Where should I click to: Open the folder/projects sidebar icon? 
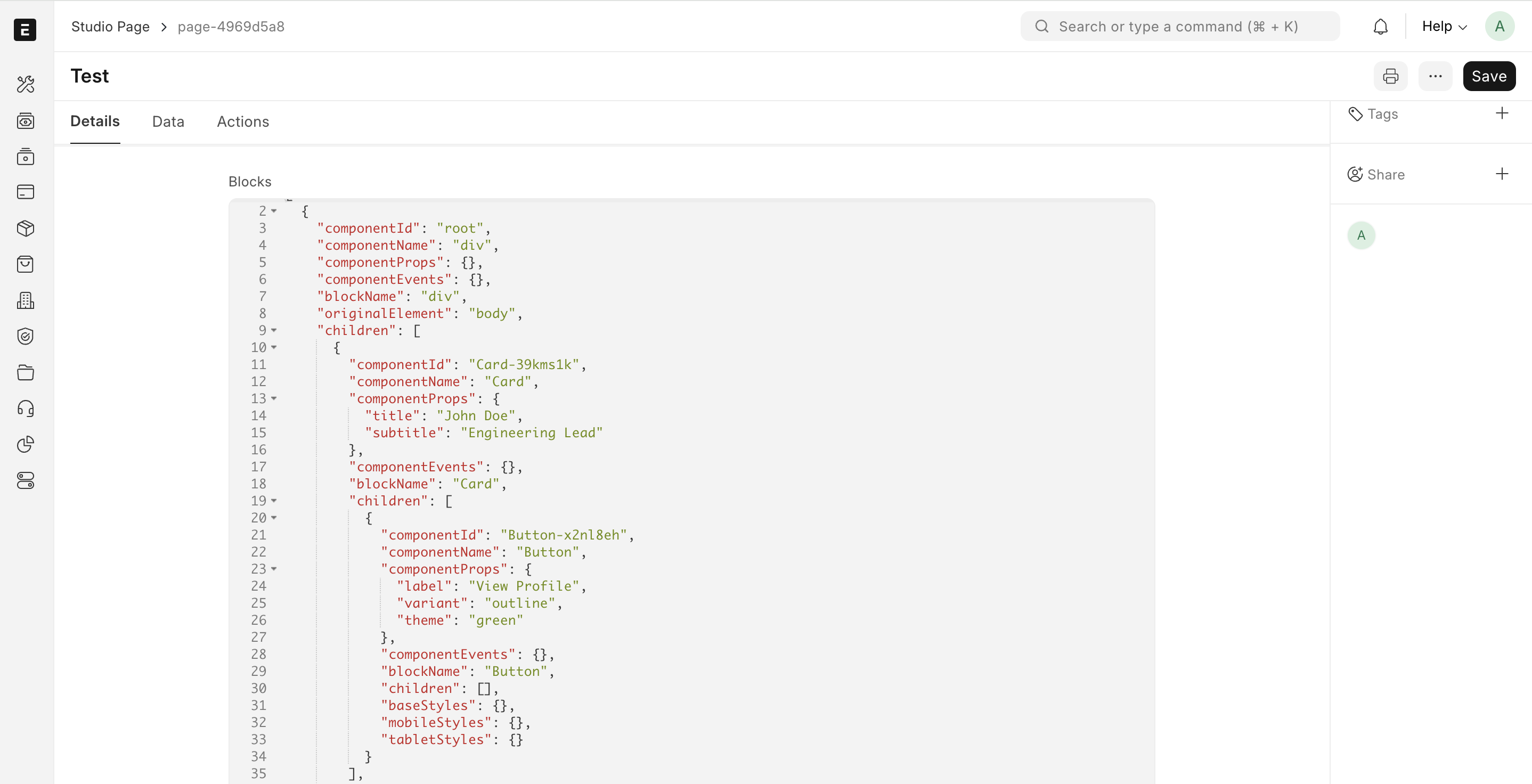tap(26, 372)
